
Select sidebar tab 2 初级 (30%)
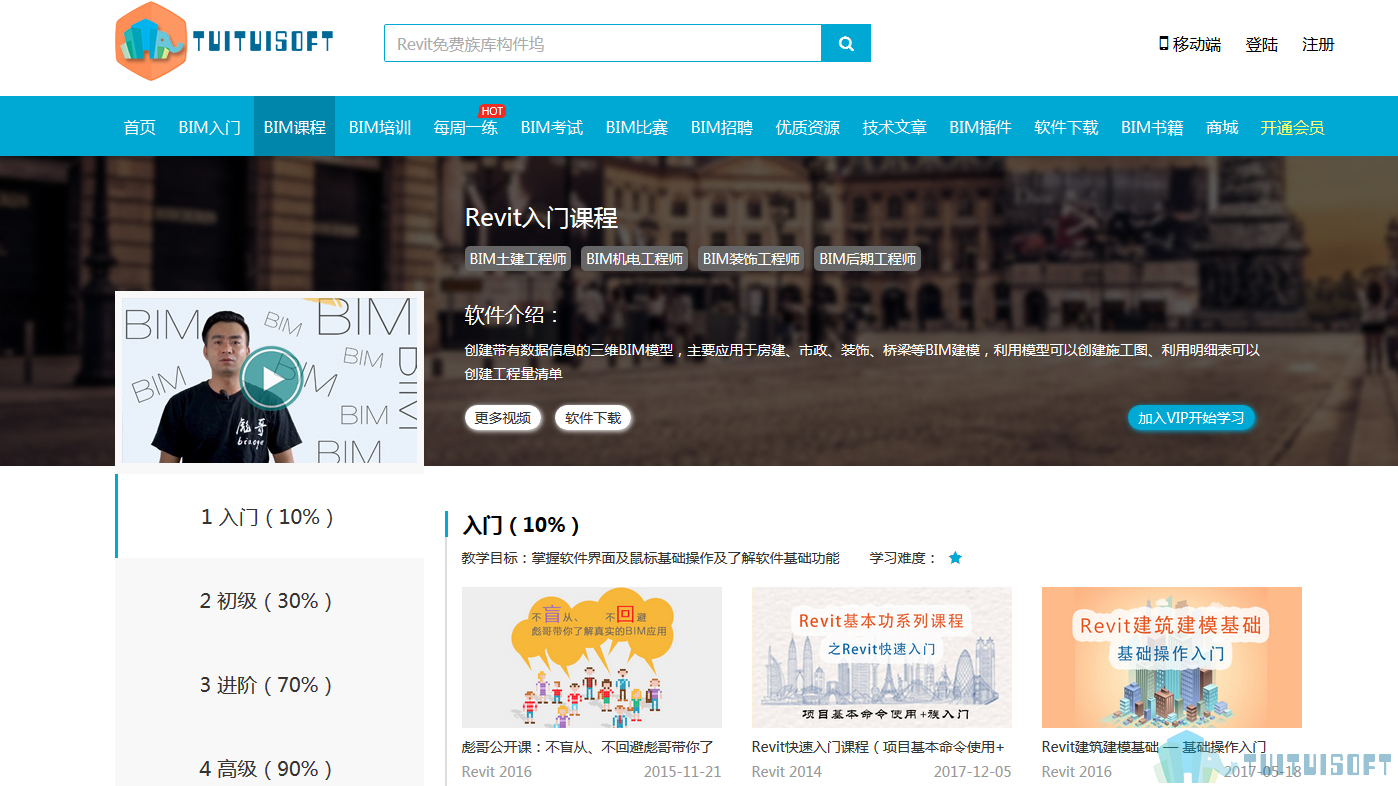[269, 600]
